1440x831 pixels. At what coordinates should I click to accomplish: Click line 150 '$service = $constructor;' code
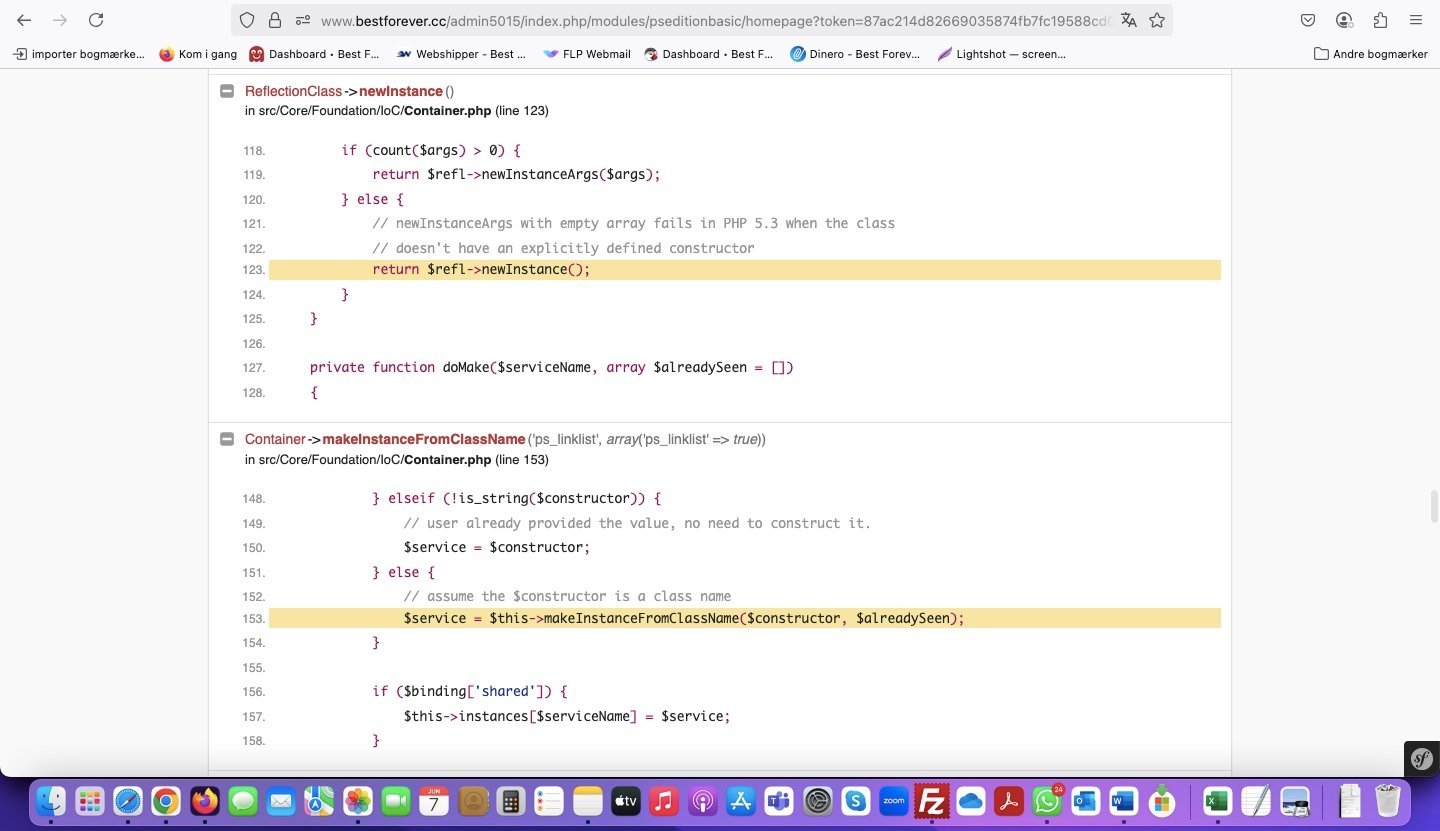tap(497, 547)
